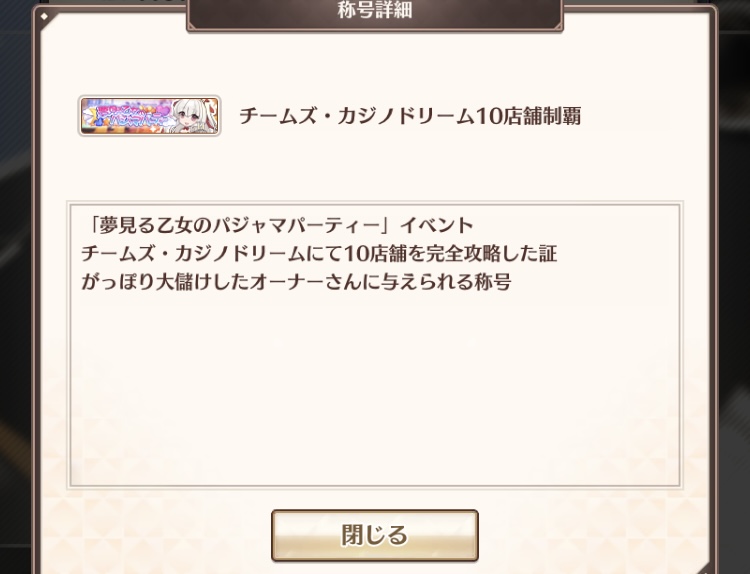Screen dimensions: 750x574
Task: Click the dimmed background right of dialog
Action: point(734,287)
